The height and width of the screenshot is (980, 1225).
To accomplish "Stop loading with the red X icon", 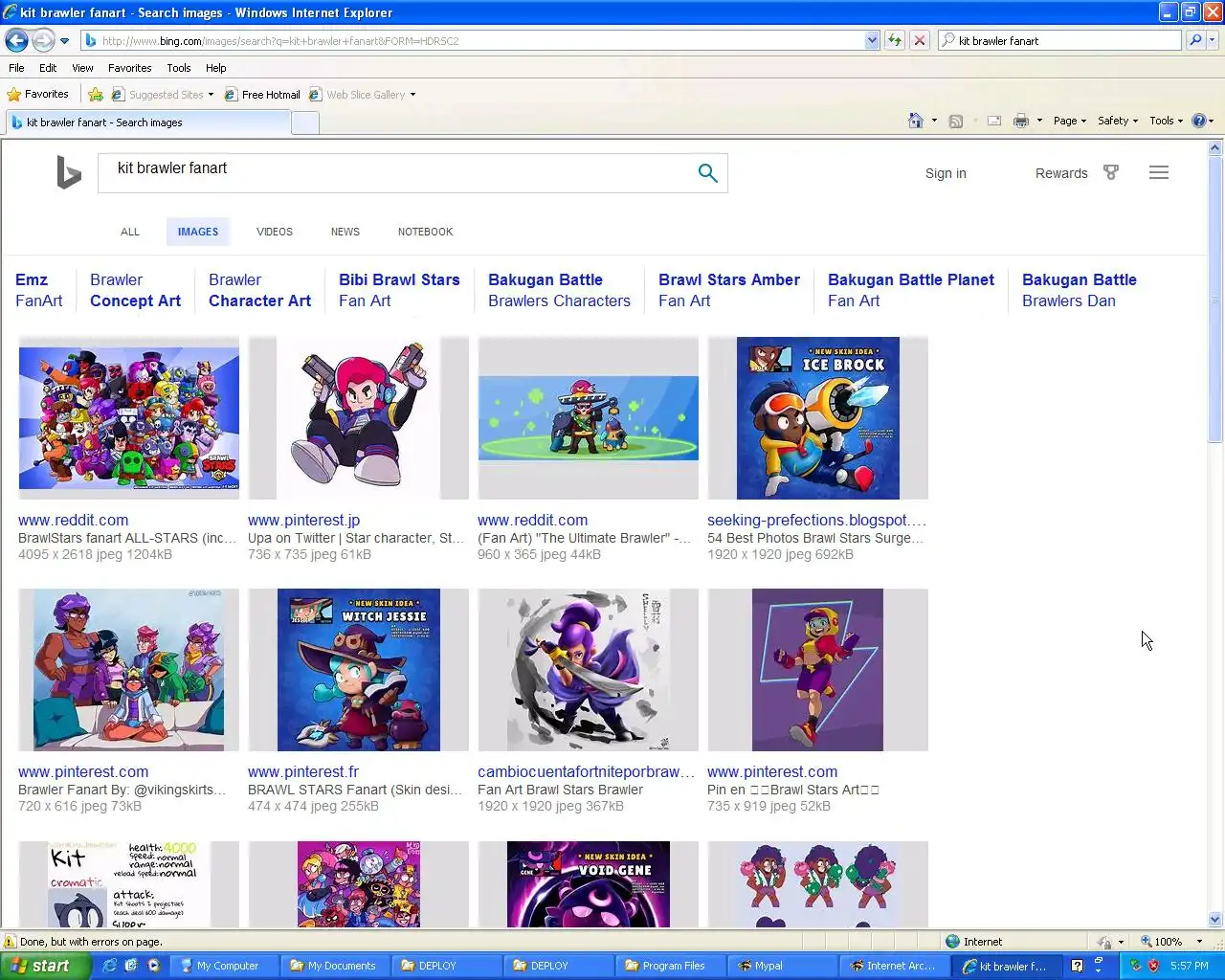I will click(x=920, y=40).
